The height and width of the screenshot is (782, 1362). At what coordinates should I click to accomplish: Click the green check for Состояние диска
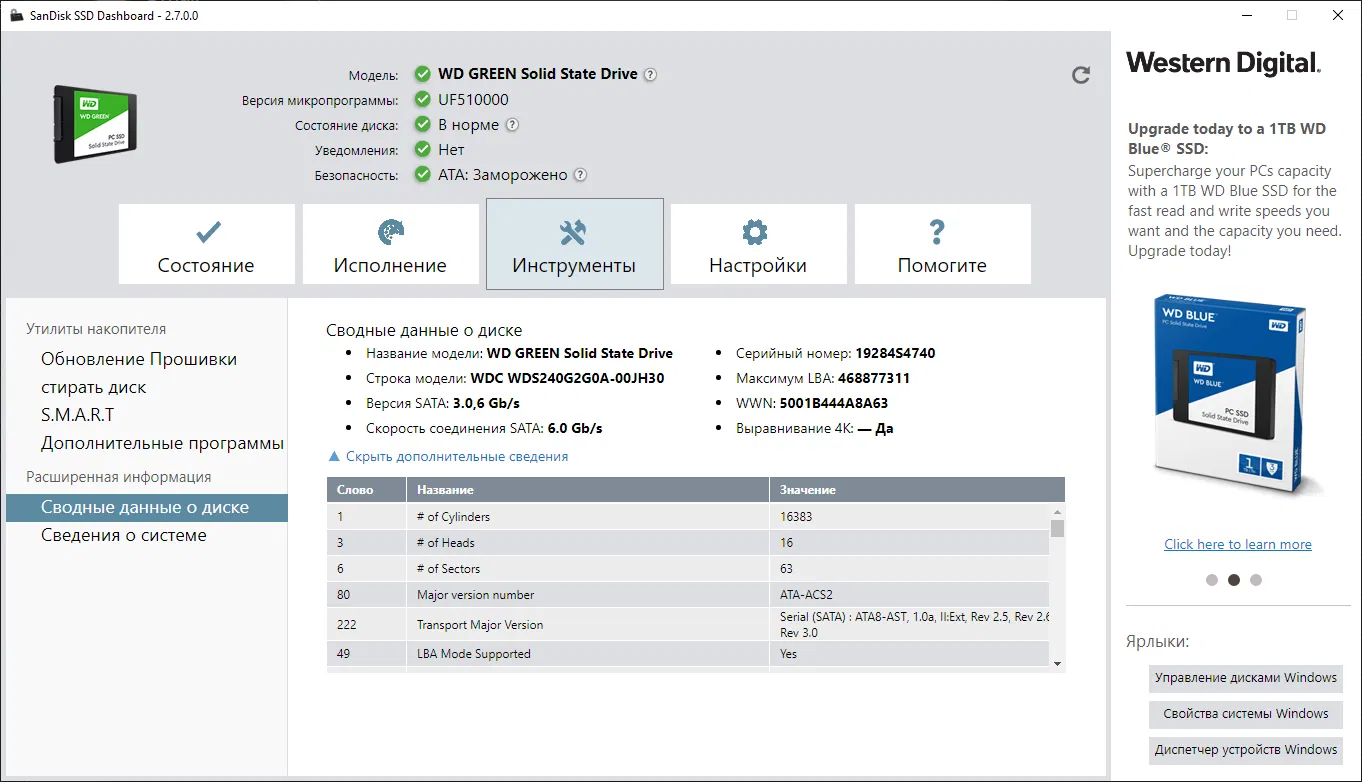point(423,125)
